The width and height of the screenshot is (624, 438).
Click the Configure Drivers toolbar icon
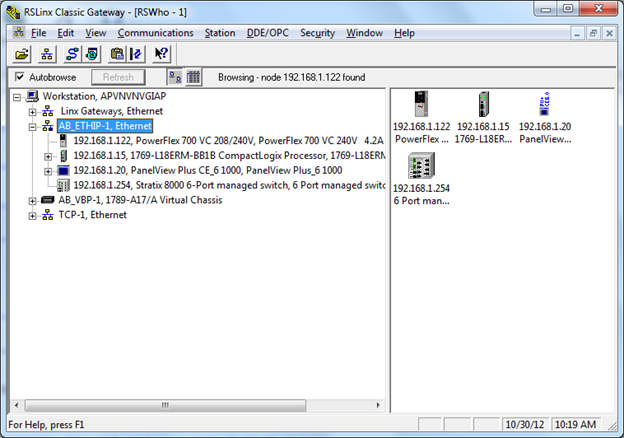[72, 54]
